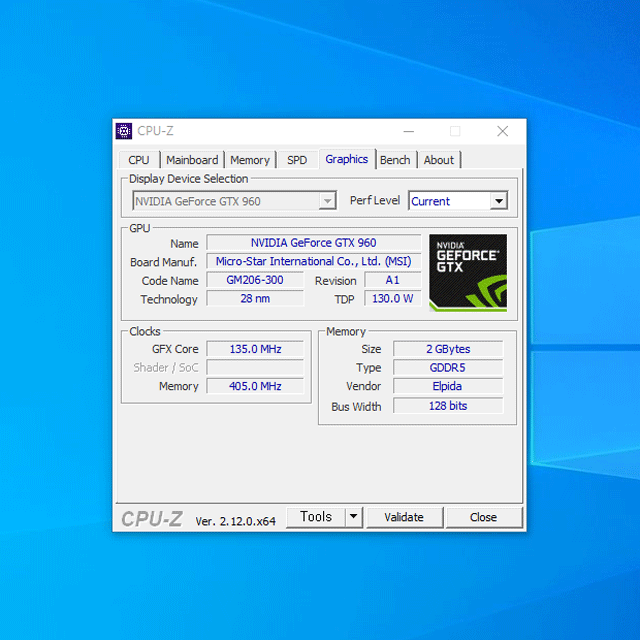Viewport: 640px width, 640px height.
Task: Select the Graphics tab
Action: click(347, 159)
